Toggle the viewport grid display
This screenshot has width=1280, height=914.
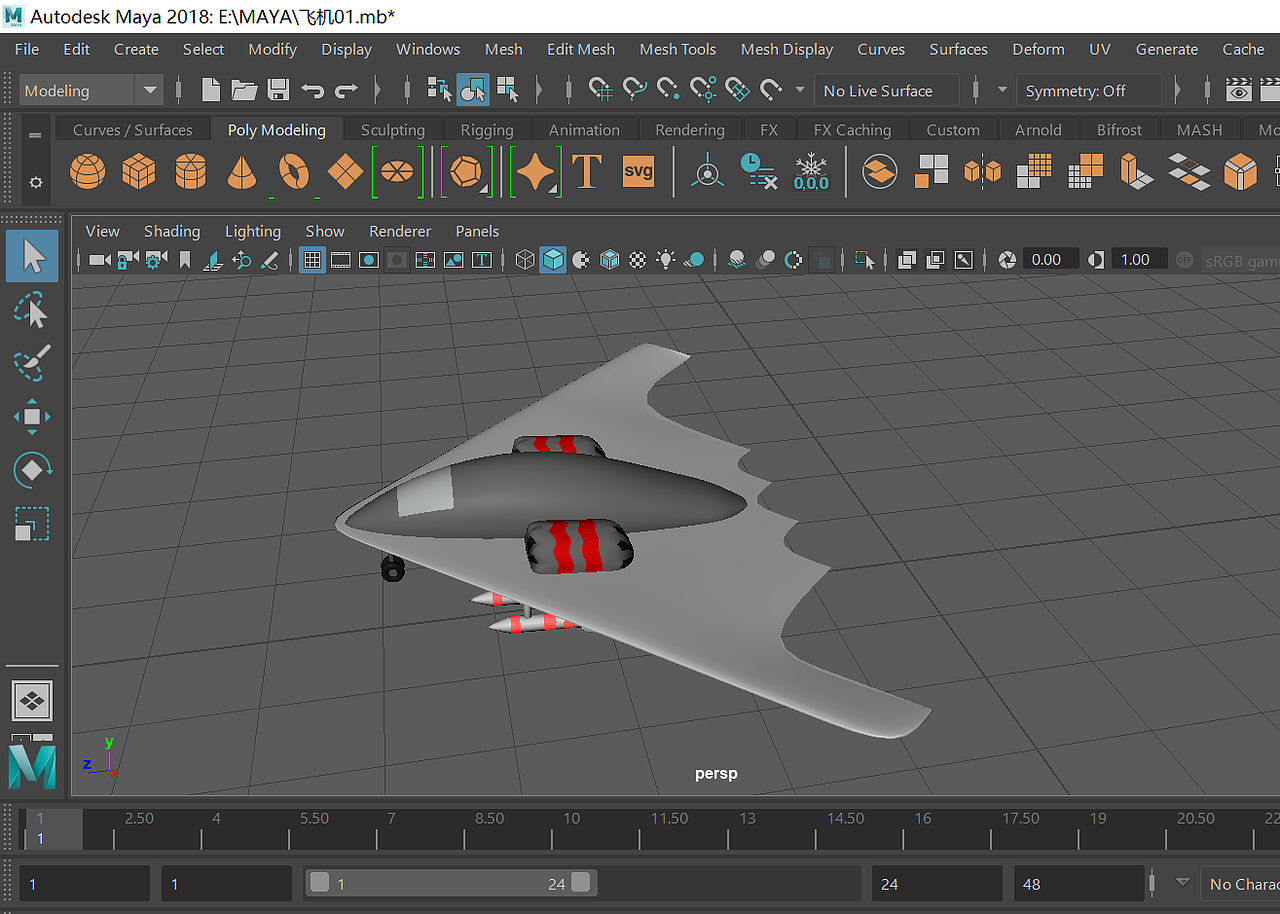point(312,260)
